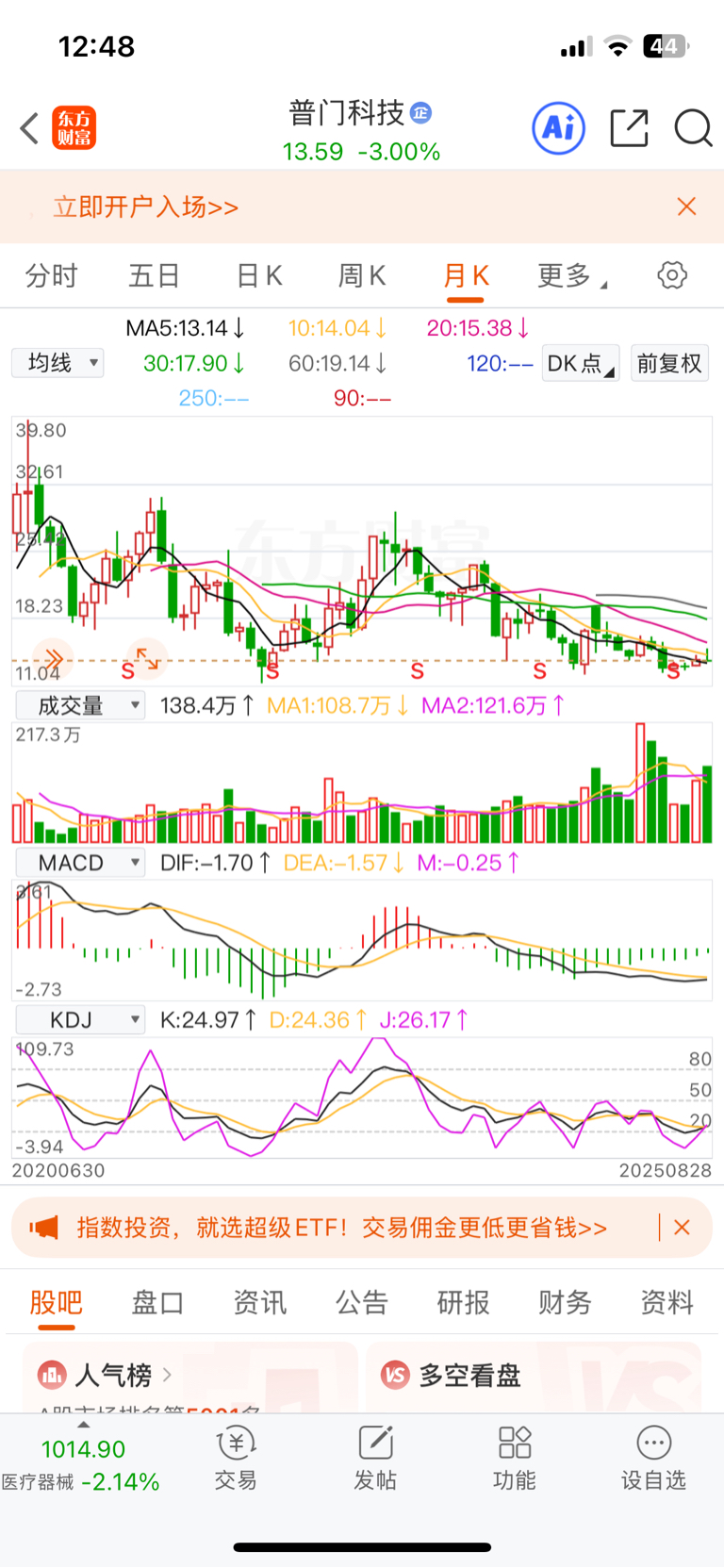Tap the 普门科技 stock title

(x=346, y=113)
